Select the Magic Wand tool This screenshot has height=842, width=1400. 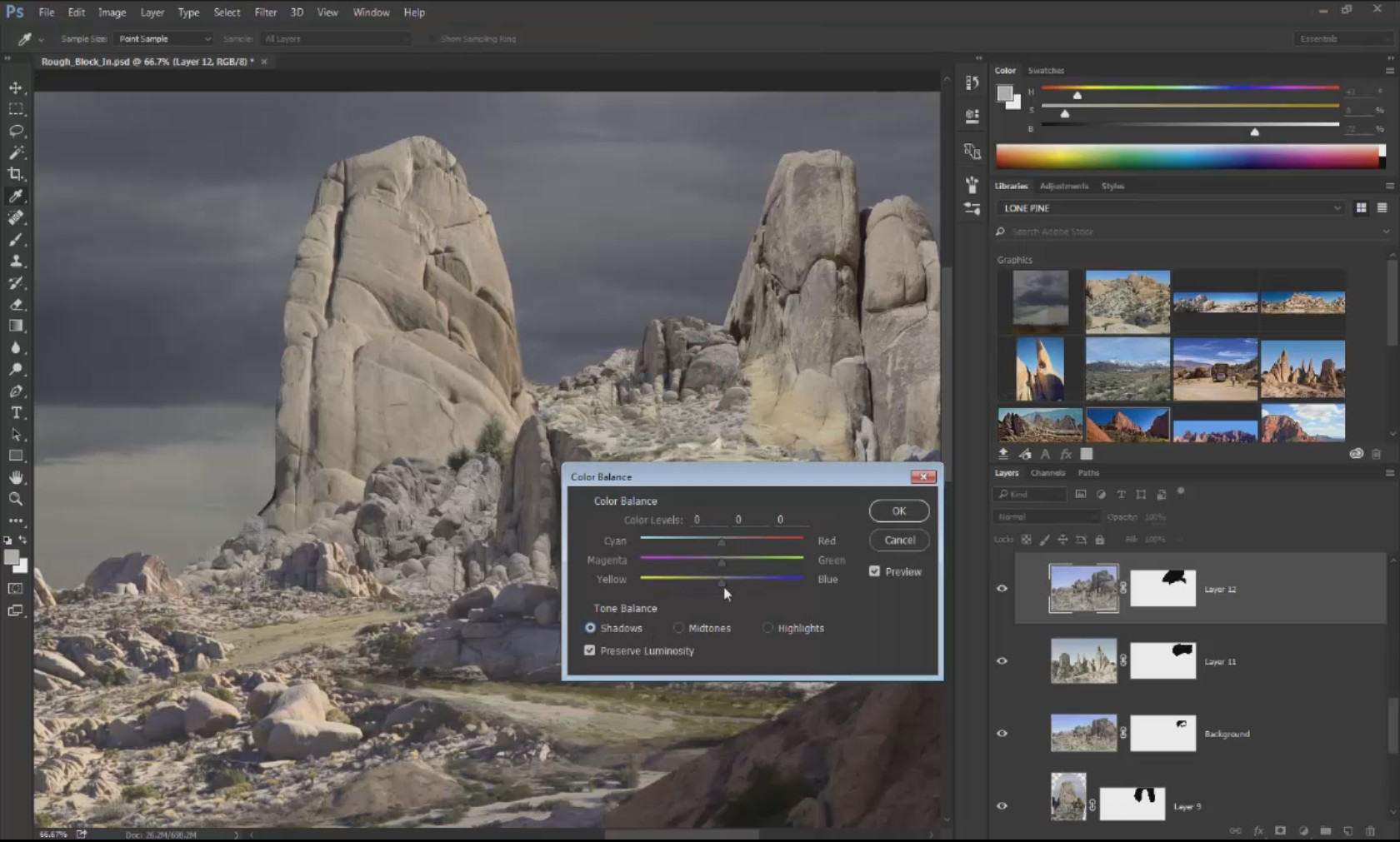pyautogui.click(x=16, y=152)
